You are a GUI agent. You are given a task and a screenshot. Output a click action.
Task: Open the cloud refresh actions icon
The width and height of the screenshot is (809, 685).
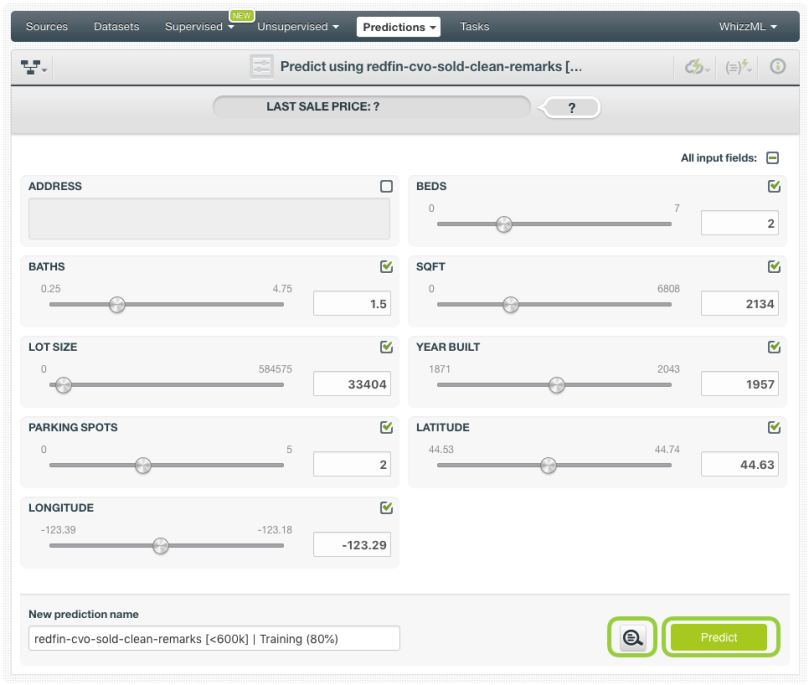pyautogui.click(x=696, y=67)
